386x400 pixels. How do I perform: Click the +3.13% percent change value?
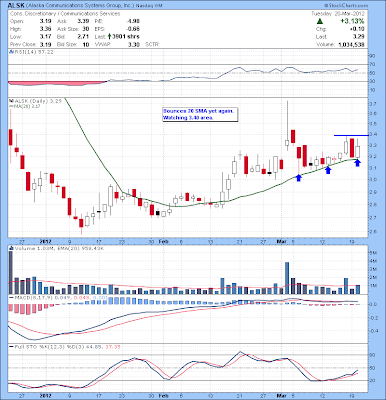[352, 21]
